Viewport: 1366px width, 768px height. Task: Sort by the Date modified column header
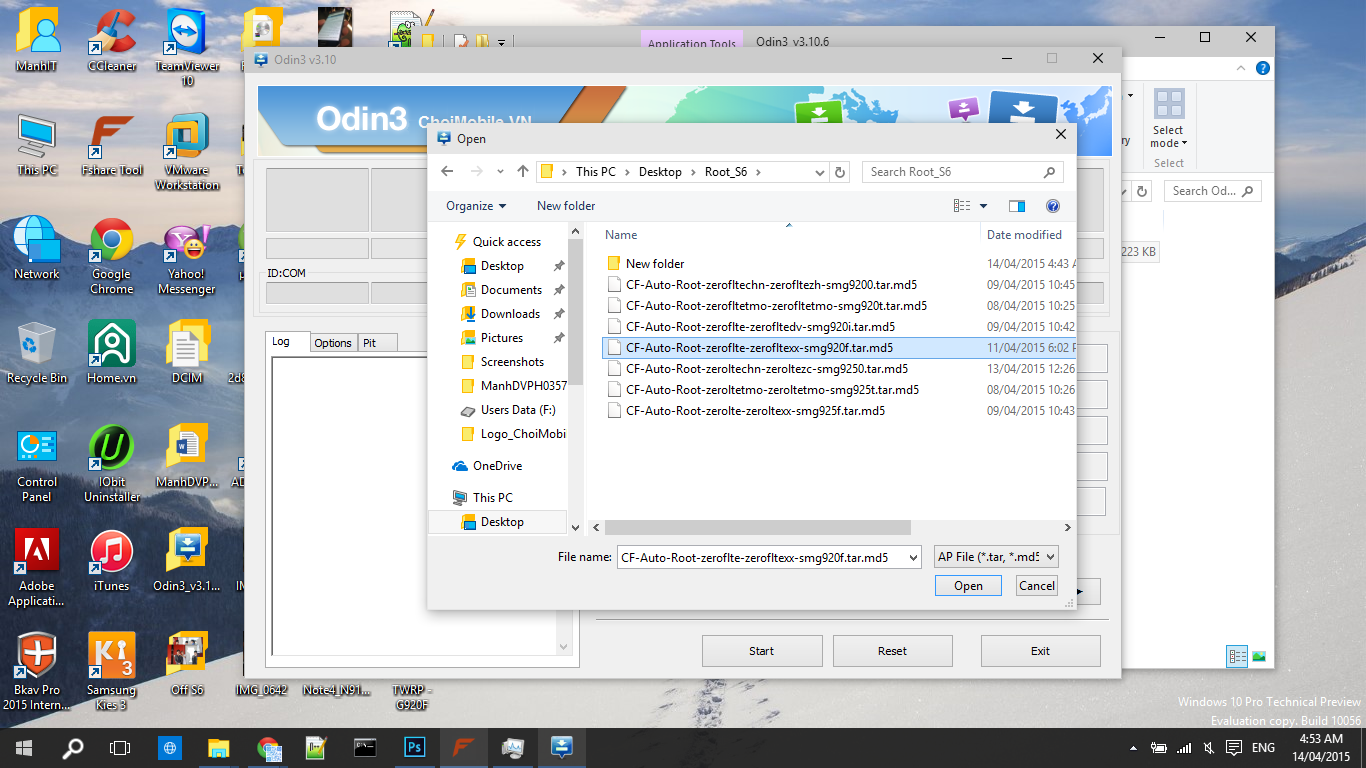coord(1024,235)
